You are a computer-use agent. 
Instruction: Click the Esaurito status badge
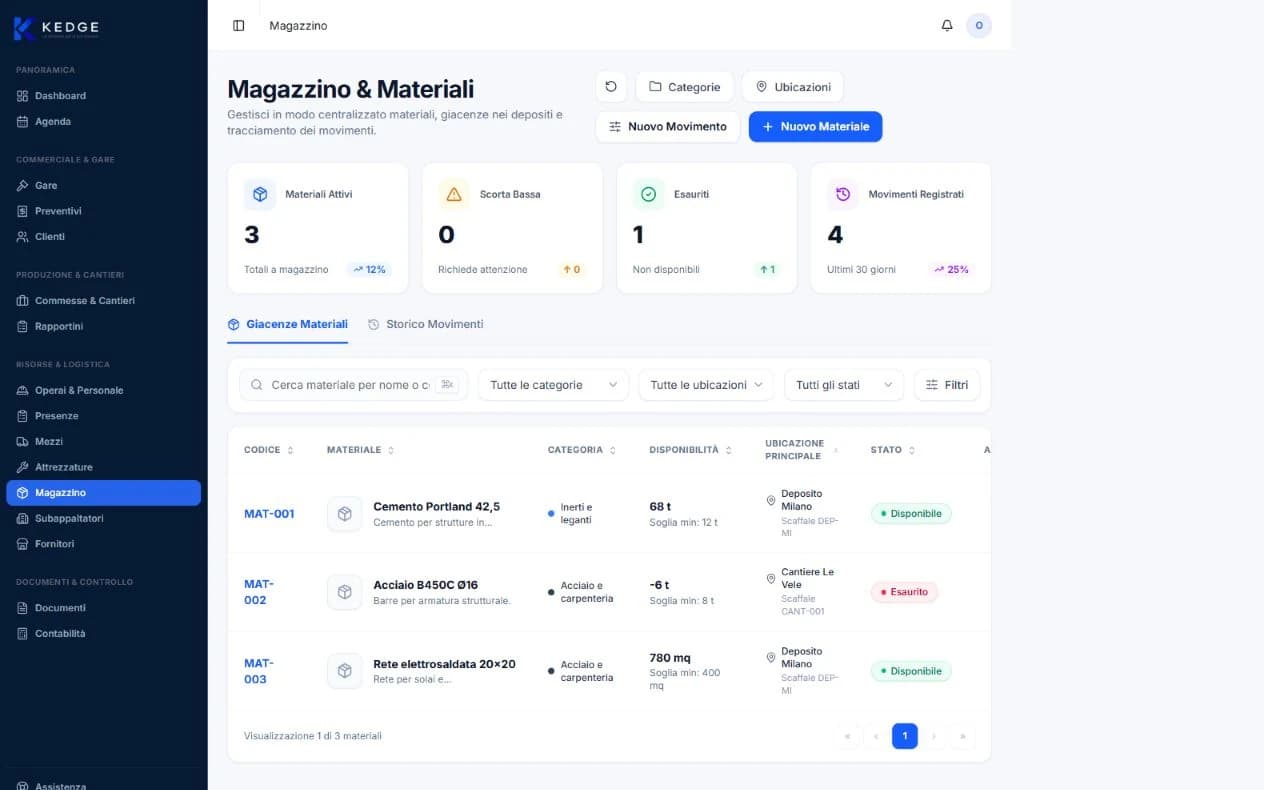pyautogui.click(x=904, y=592)
